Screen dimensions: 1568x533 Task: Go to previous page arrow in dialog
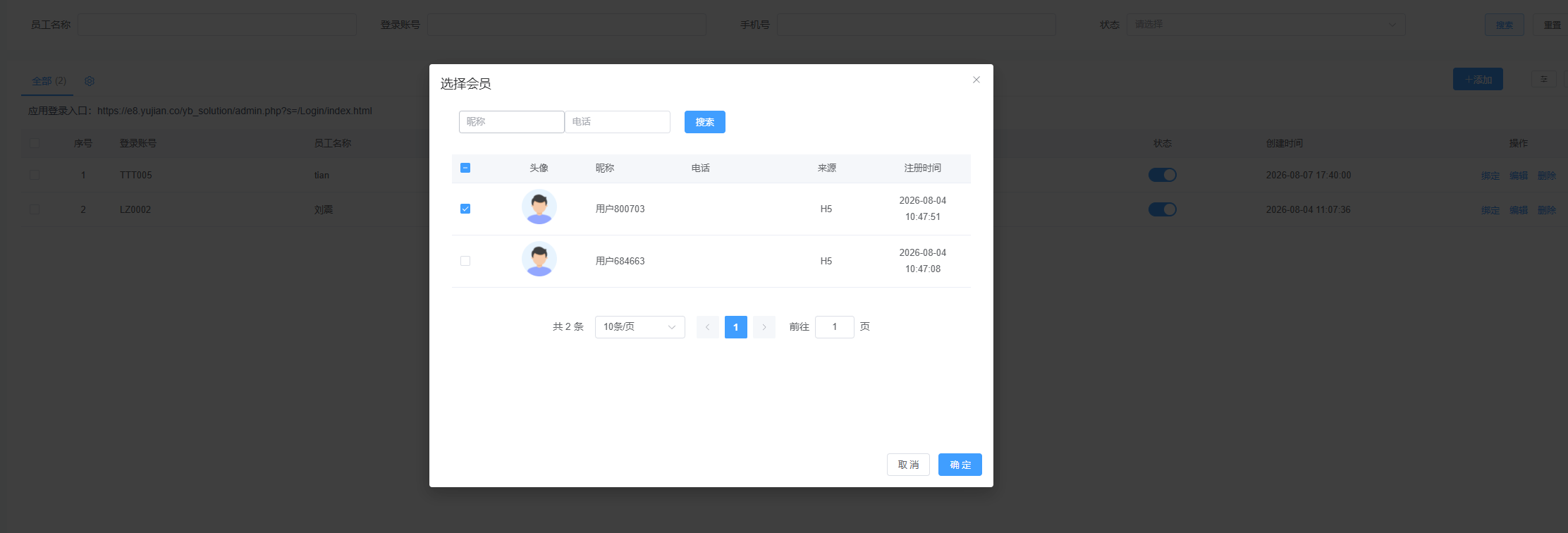click(x=708, y=327)
